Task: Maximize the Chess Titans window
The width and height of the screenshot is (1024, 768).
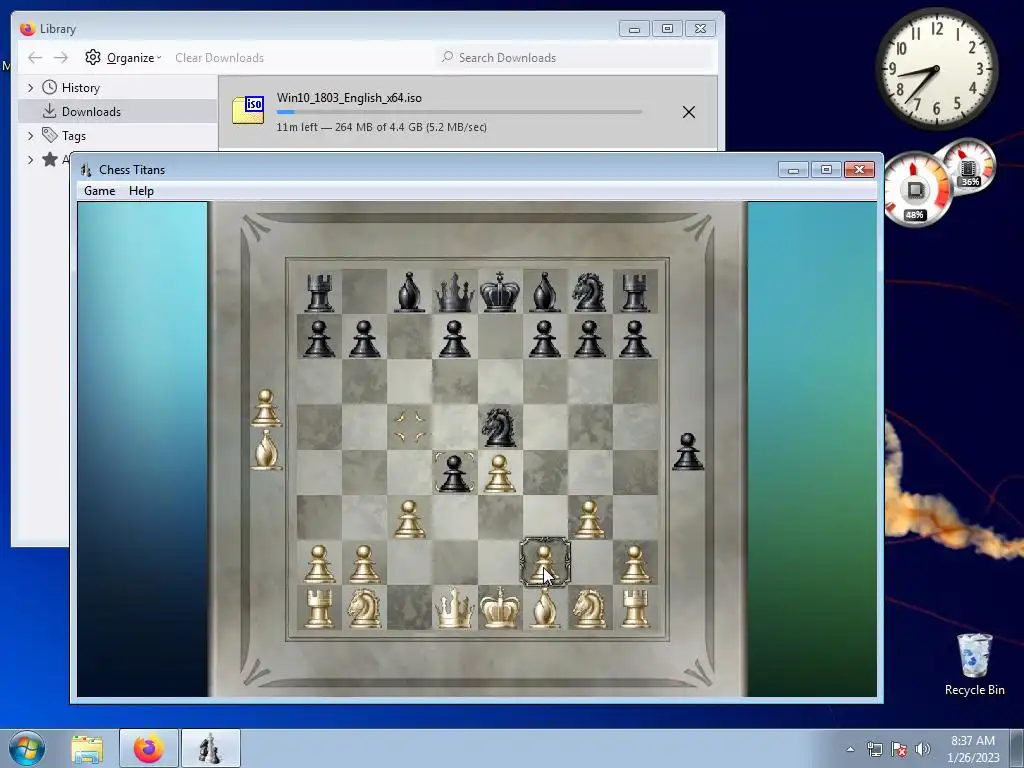Action: point(826,170)
